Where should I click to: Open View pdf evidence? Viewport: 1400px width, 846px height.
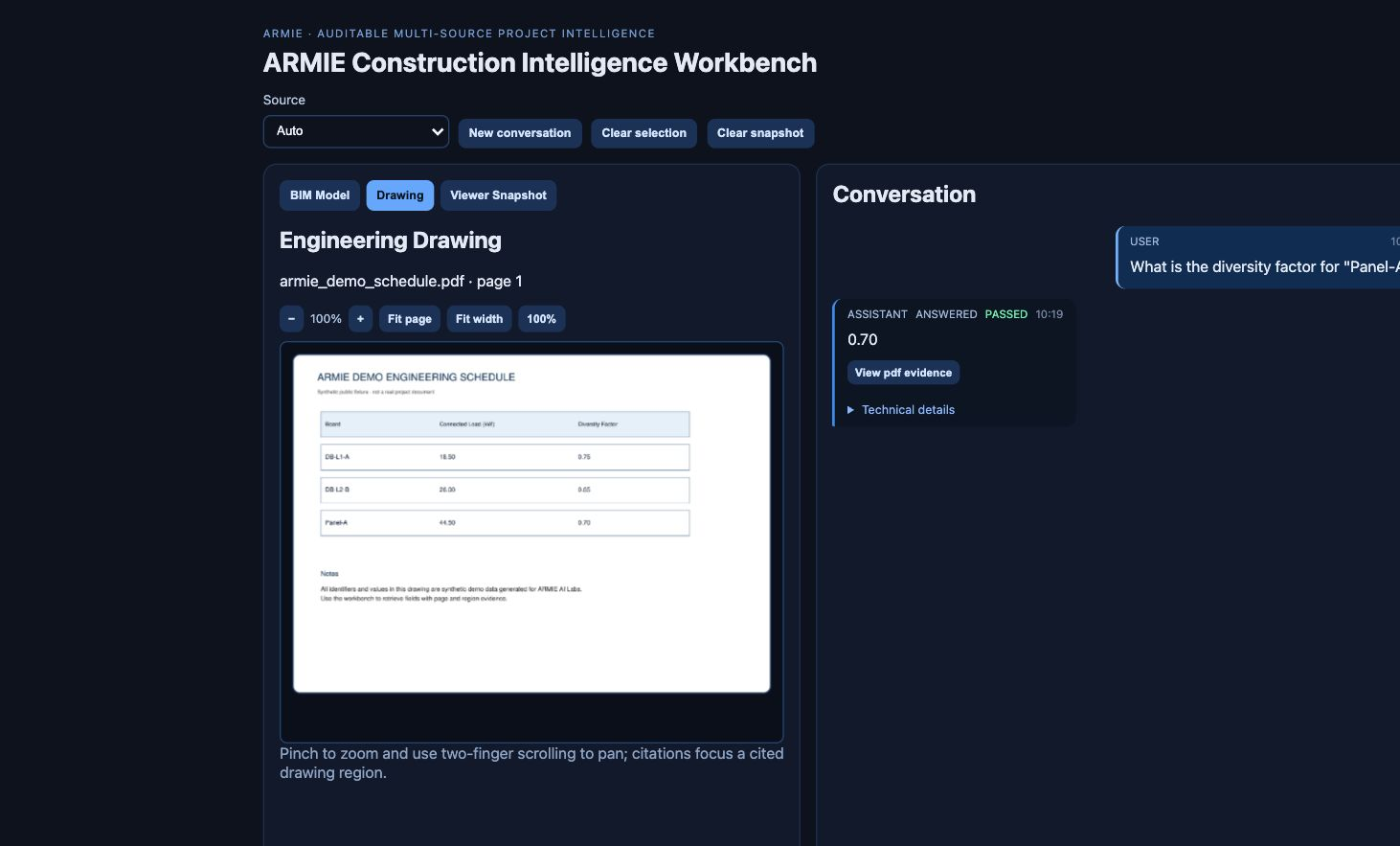tap(903, 373)
